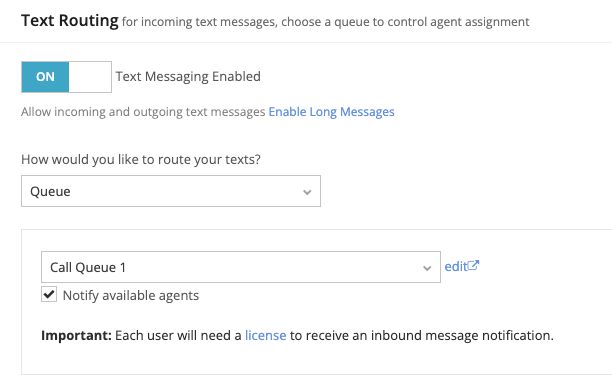Screen dimensions: 612x381
Task: Open the Call Queue 1 selector
Action: tap(241, 267)
